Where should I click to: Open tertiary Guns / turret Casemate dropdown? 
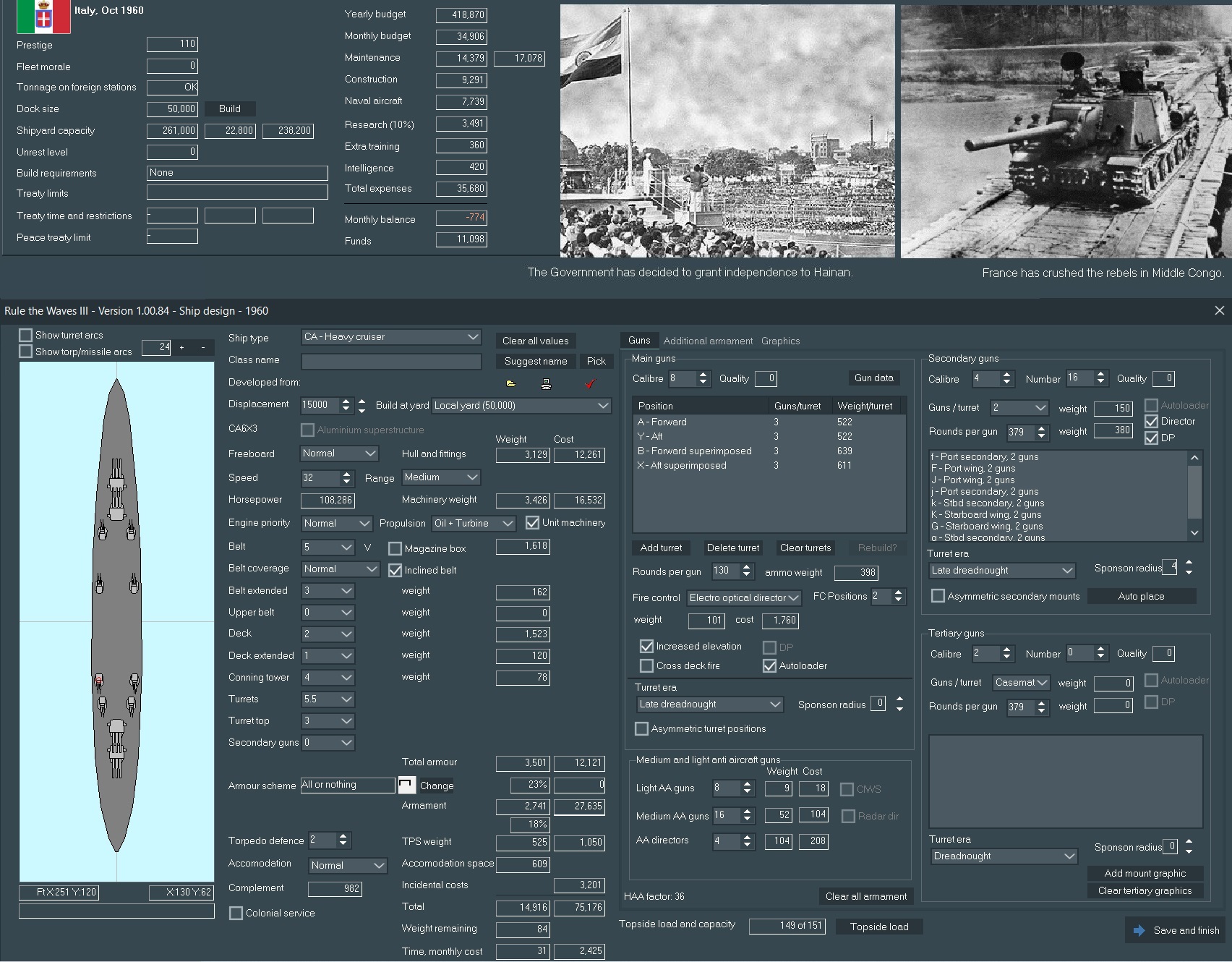1021,683
